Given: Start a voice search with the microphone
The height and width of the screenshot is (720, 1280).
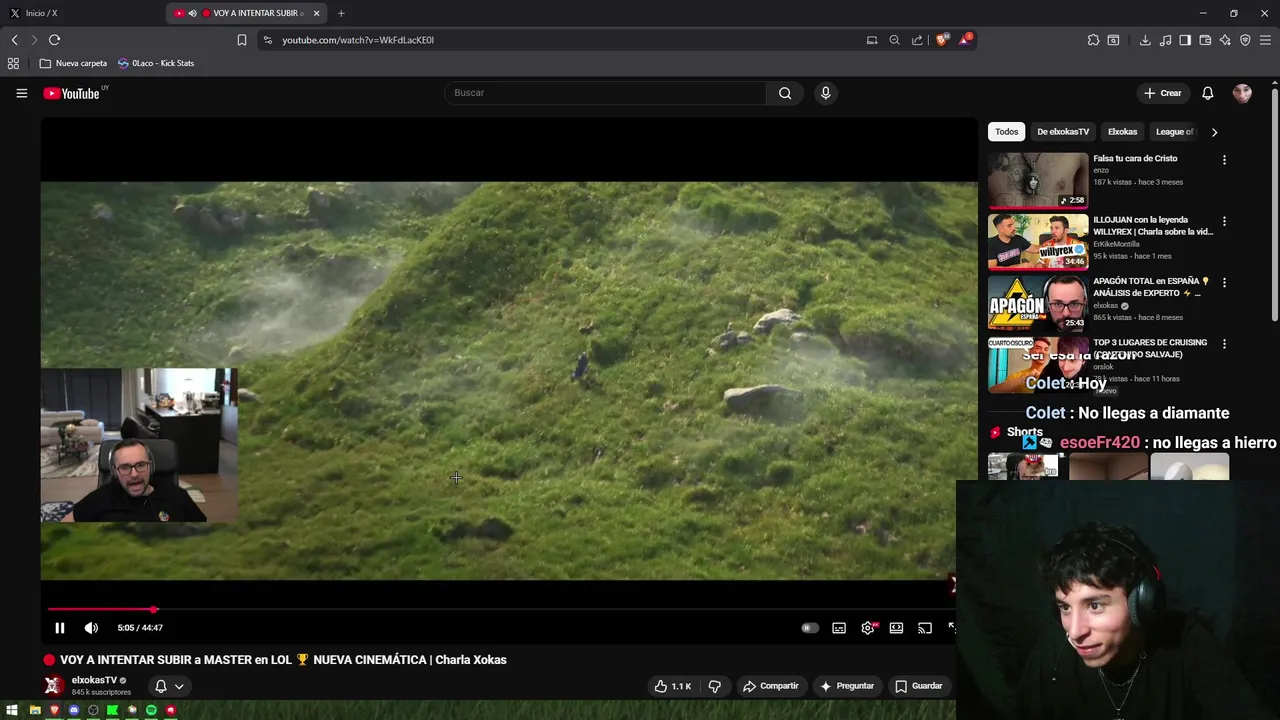Looking at the screenshot, I should pos(825,93).
